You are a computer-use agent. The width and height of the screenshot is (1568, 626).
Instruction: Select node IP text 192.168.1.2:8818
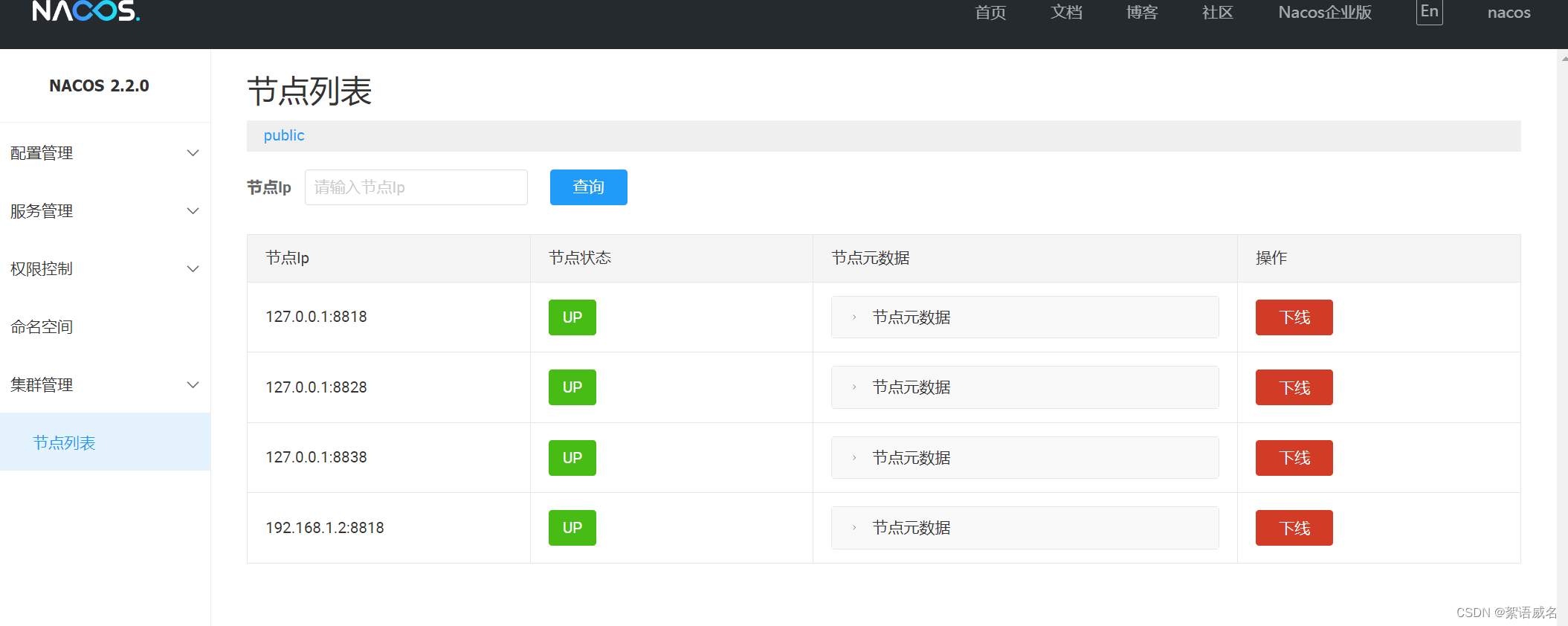pyautogui.click(x=325, y=528)
